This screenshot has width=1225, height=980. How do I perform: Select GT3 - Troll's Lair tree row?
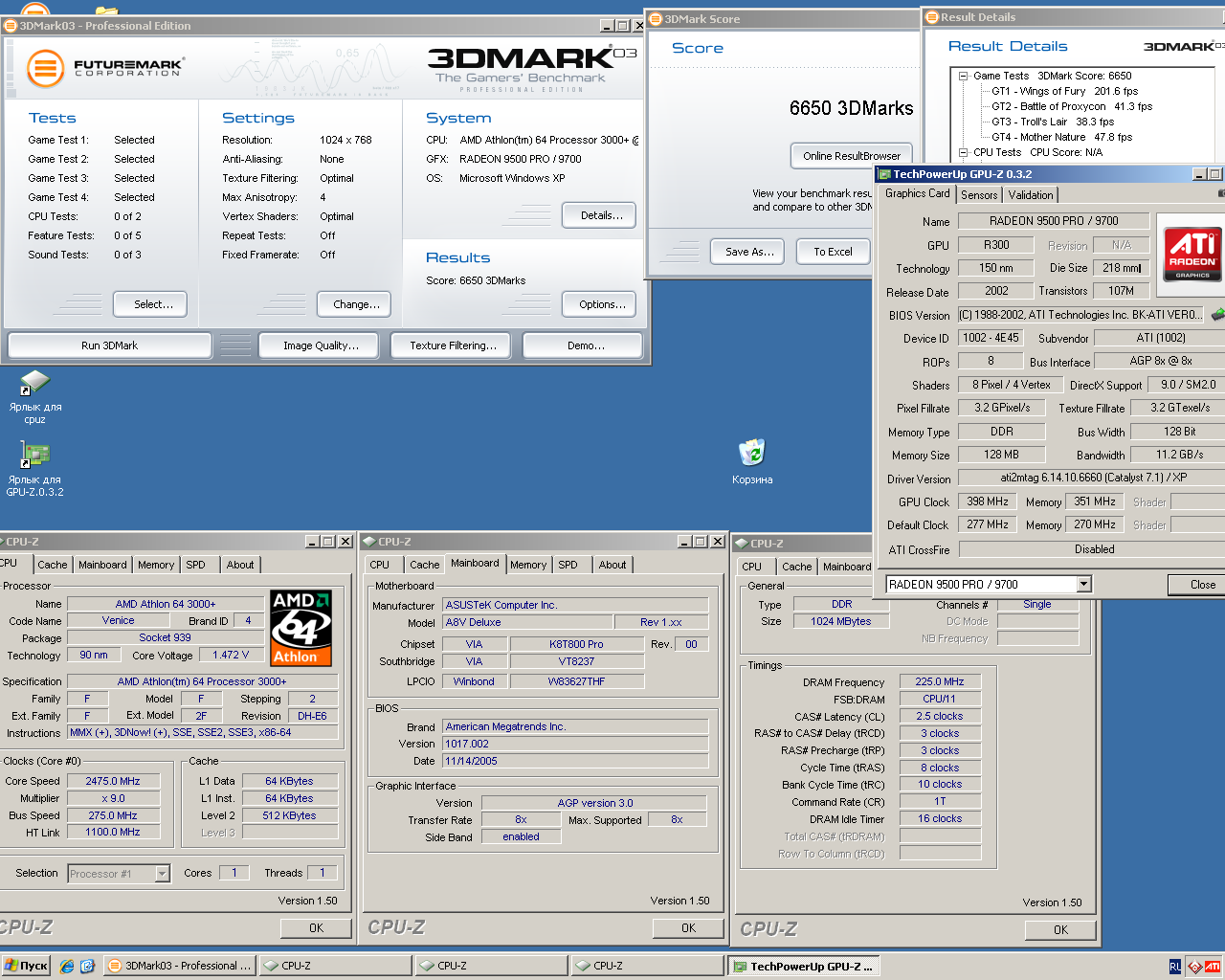(x=1053, y=122)
